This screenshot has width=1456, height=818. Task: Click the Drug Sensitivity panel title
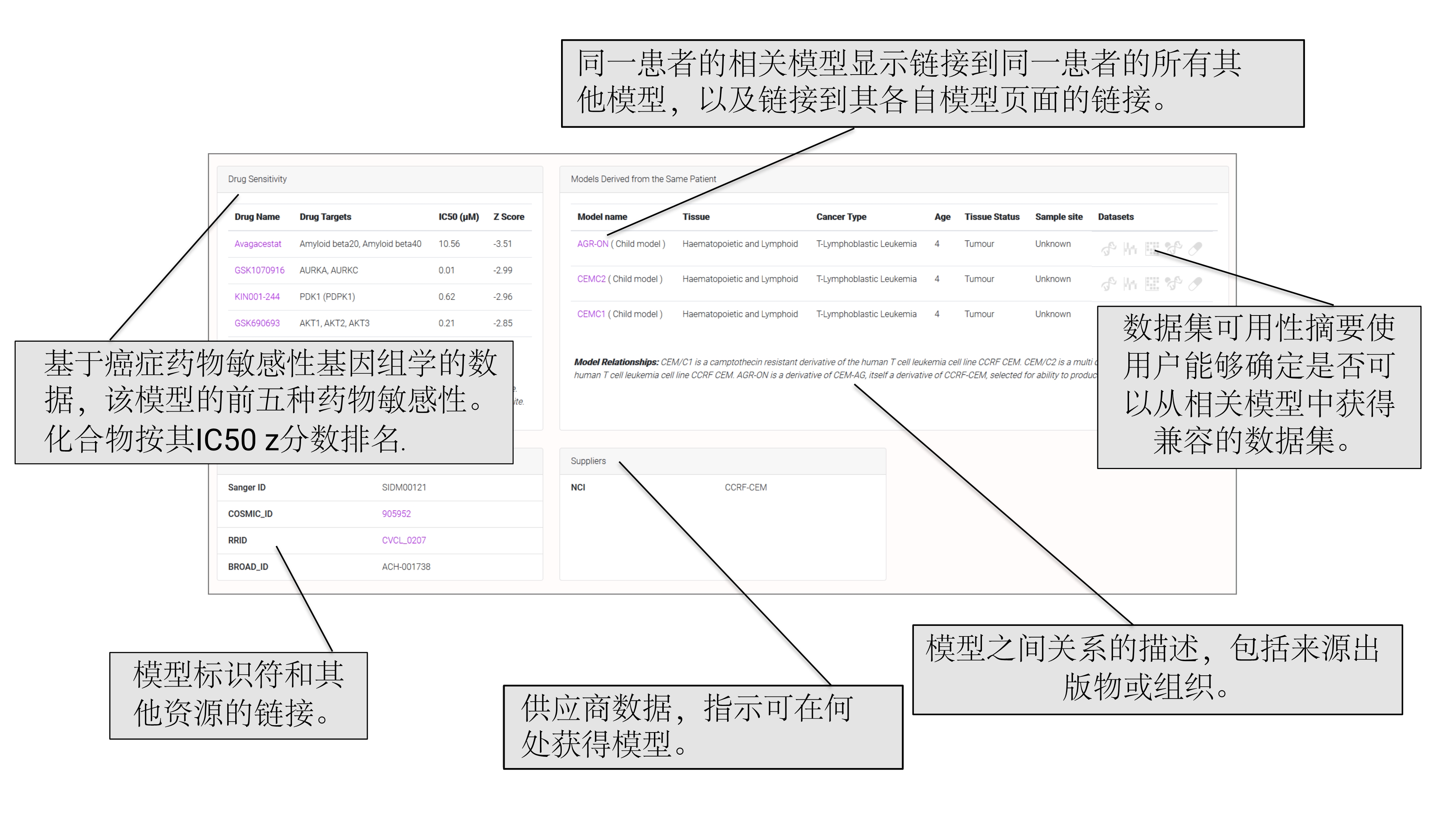257,179
